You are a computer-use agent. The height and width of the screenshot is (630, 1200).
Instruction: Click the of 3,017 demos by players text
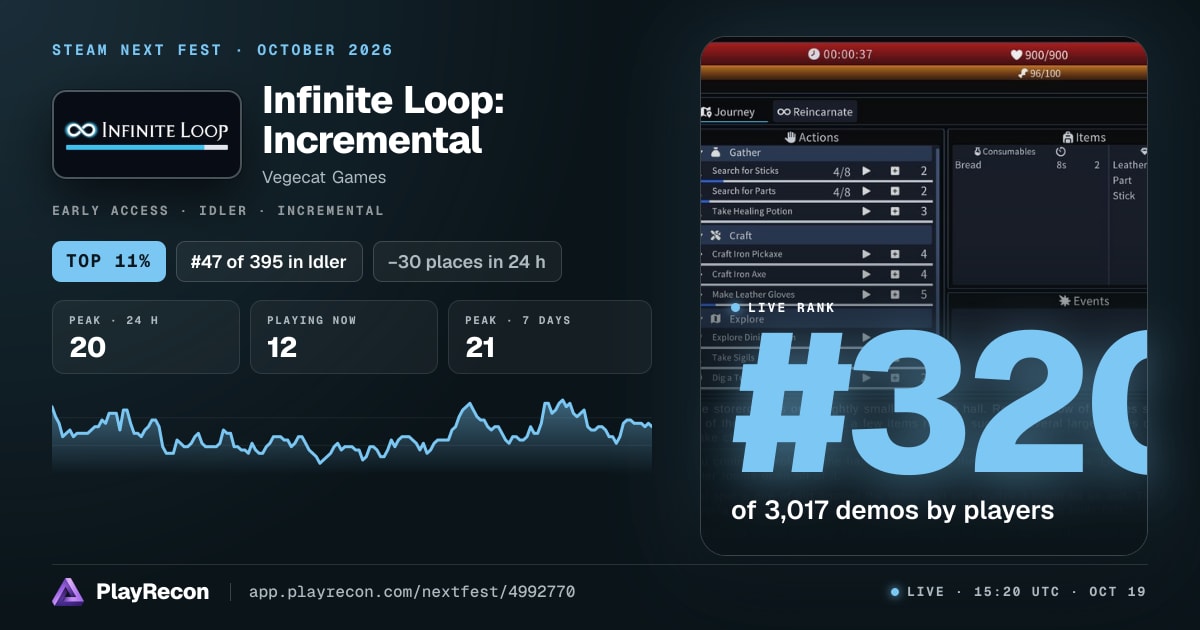[893, 510]
